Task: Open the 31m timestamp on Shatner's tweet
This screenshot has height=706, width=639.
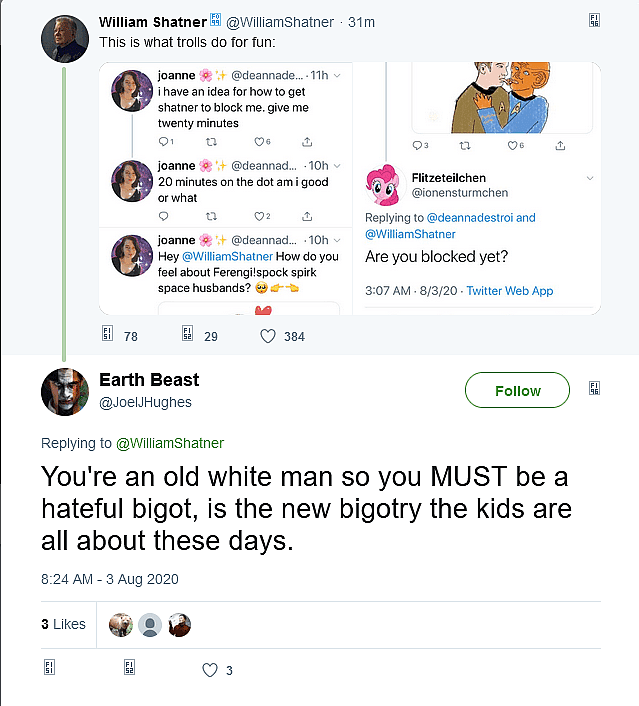Action: click(361, 22)
